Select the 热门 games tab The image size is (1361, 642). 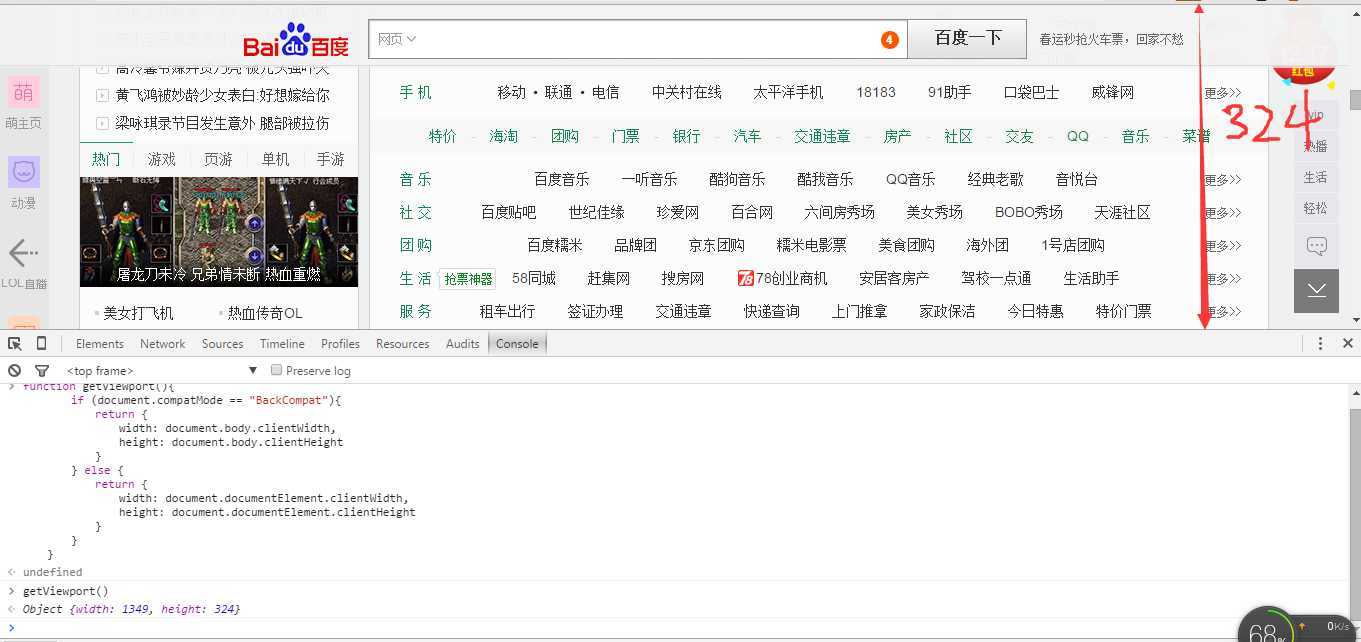point(106,159)
